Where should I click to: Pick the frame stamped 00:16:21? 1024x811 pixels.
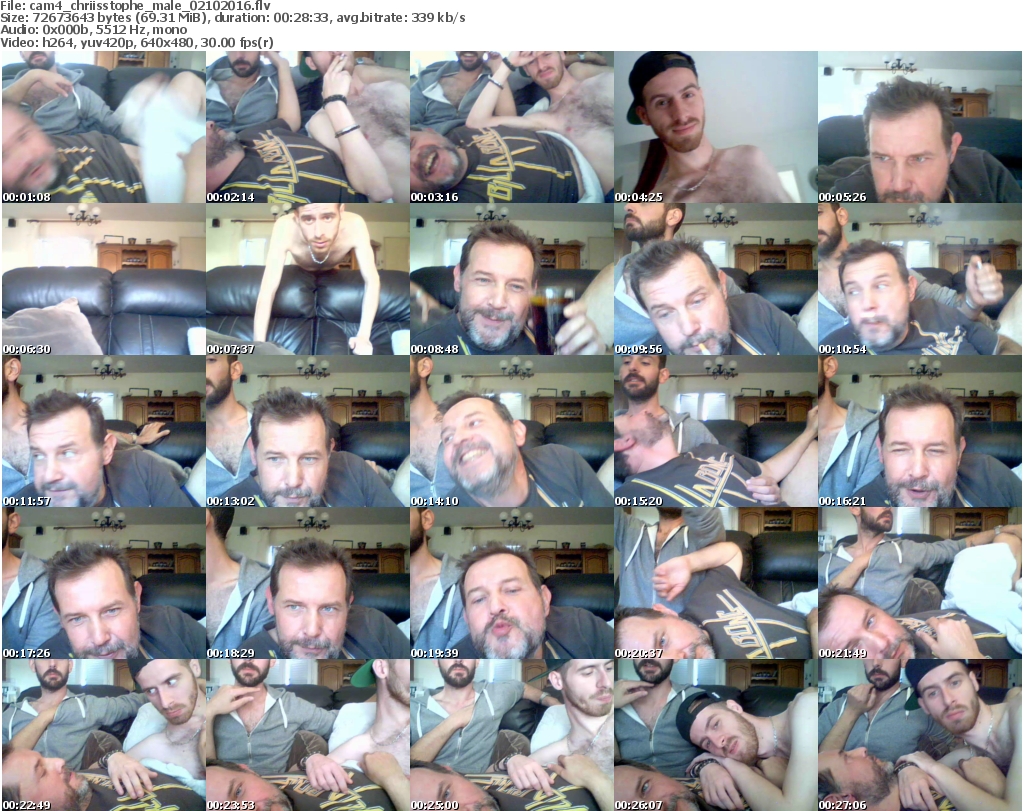click(x=920, y=431)
